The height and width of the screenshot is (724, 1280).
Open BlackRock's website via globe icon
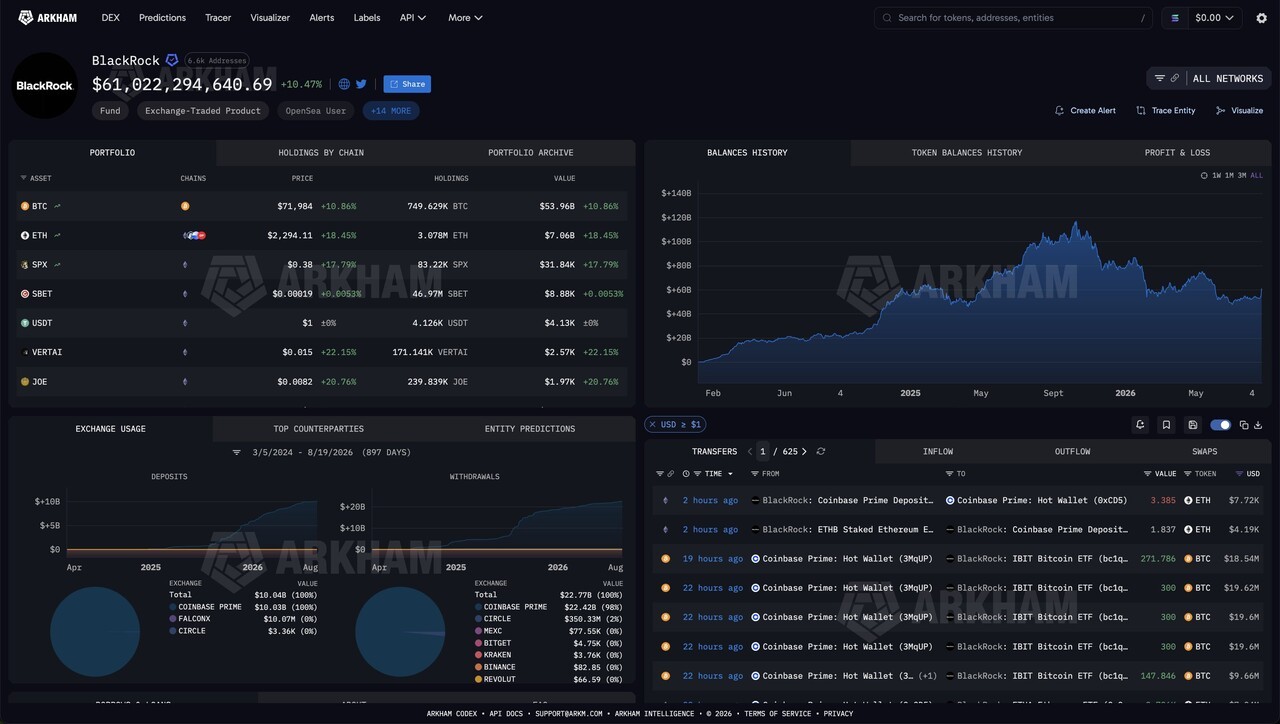344,84
